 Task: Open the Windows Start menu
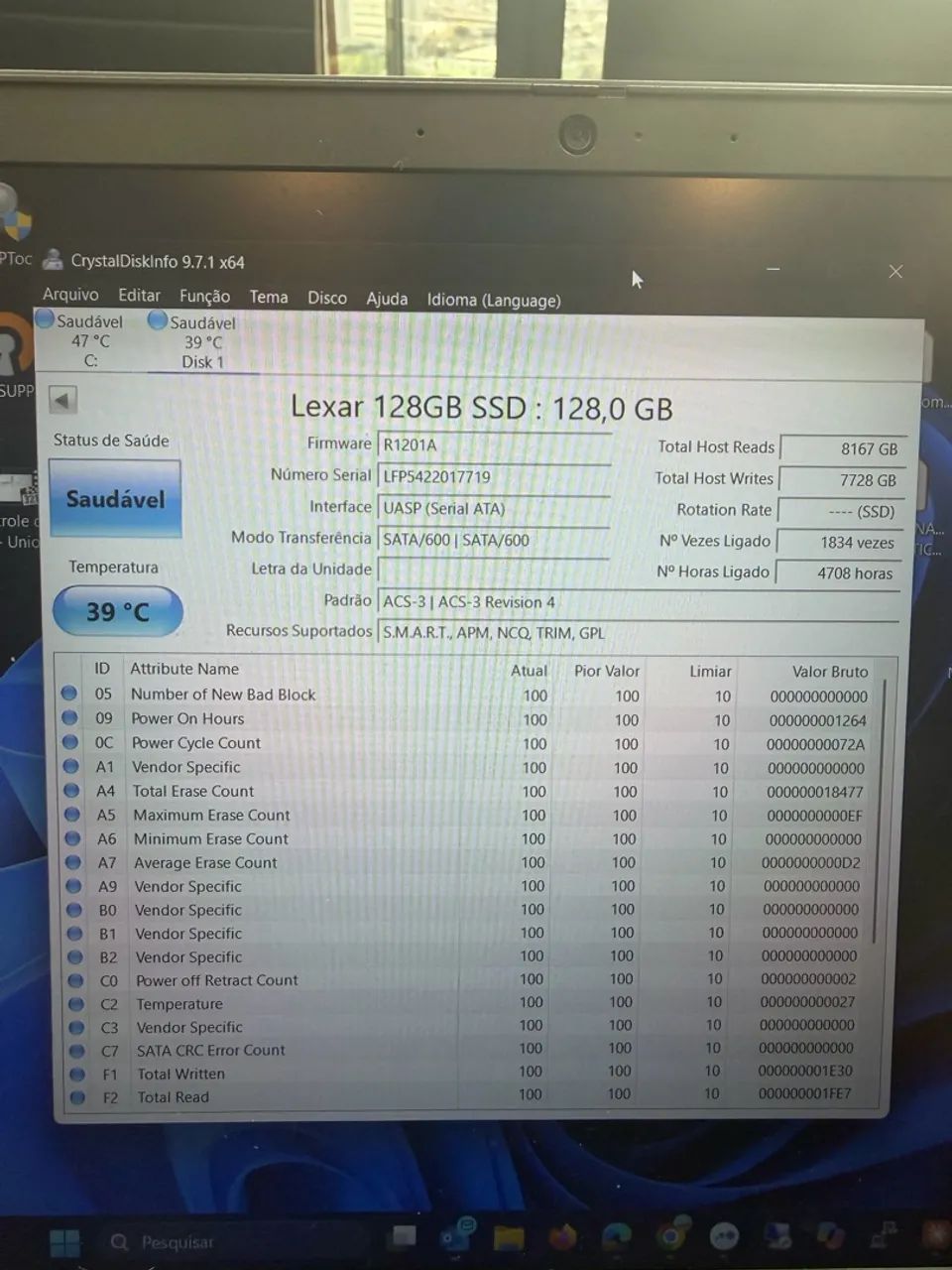coord(65,1241)
